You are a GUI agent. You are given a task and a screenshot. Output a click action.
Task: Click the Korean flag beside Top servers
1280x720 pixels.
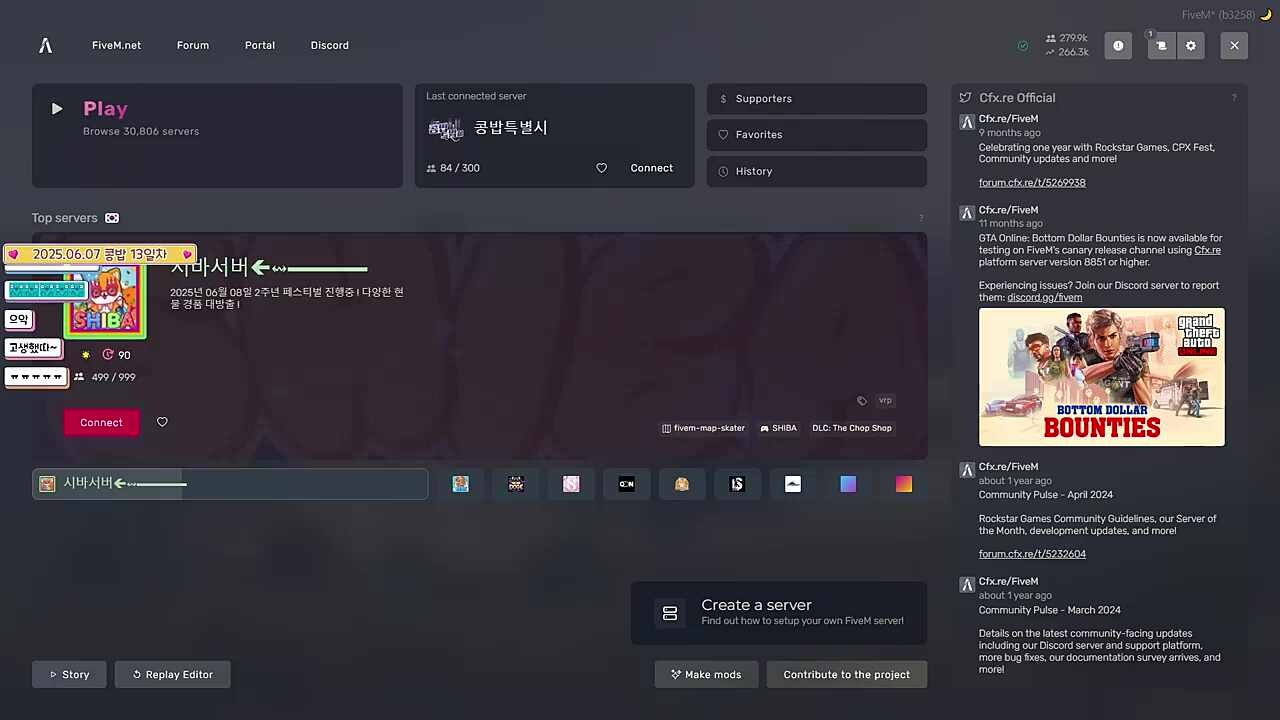coord(112,218)
